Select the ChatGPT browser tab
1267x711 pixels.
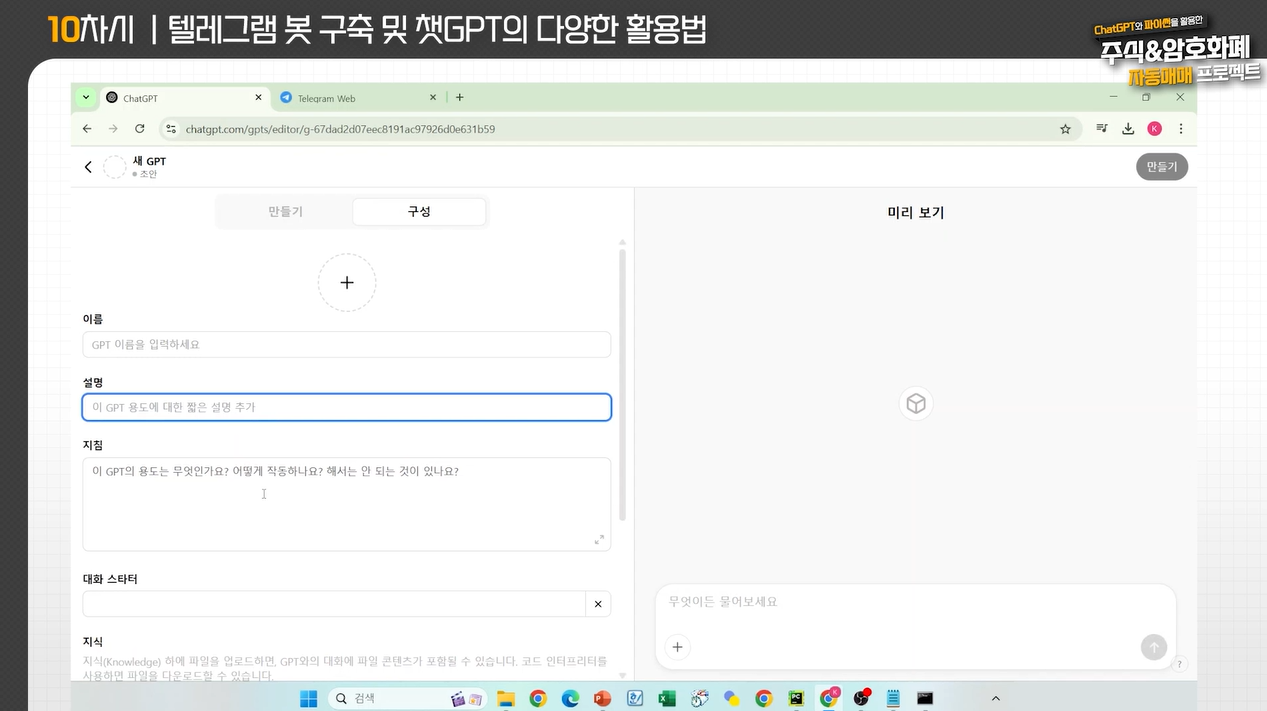(186, 98)
